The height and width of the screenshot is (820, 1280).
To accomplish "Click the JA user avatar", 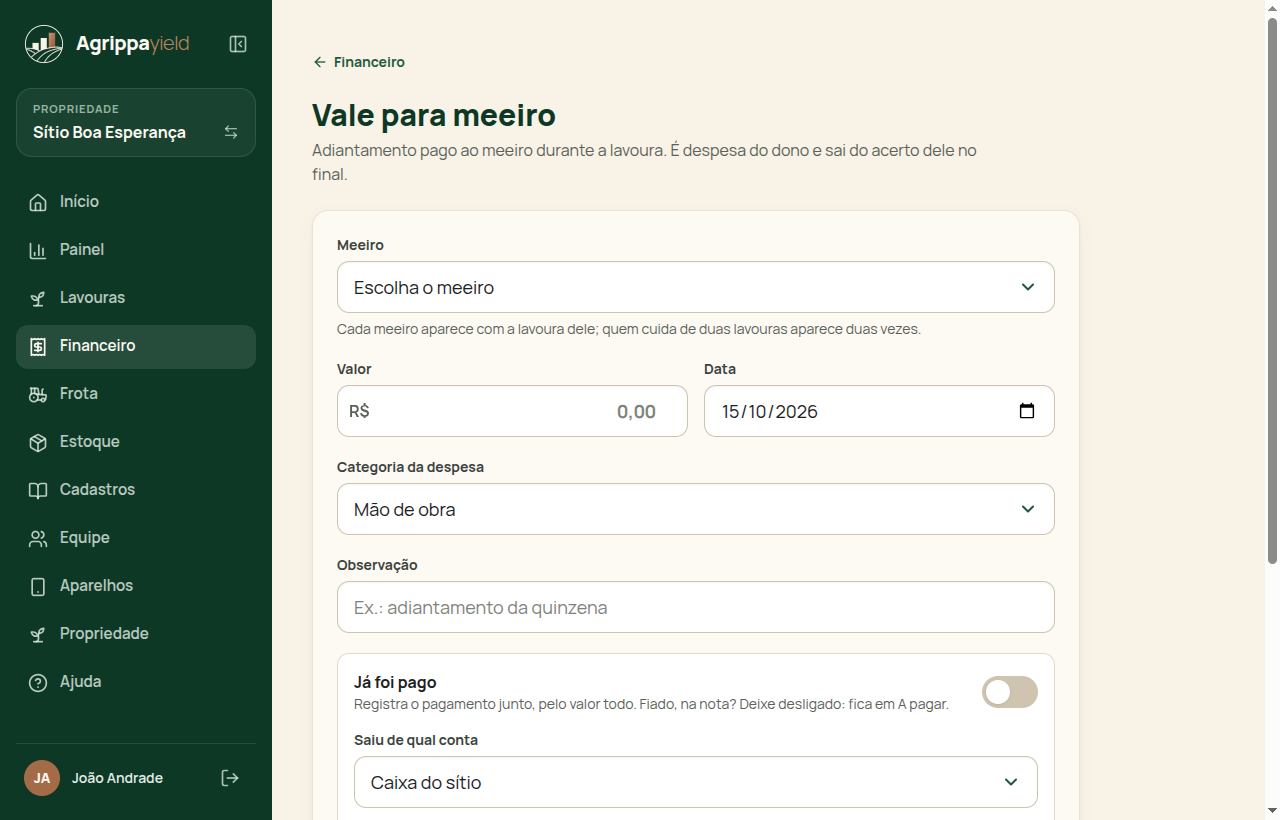I will (x=42, y=778).
